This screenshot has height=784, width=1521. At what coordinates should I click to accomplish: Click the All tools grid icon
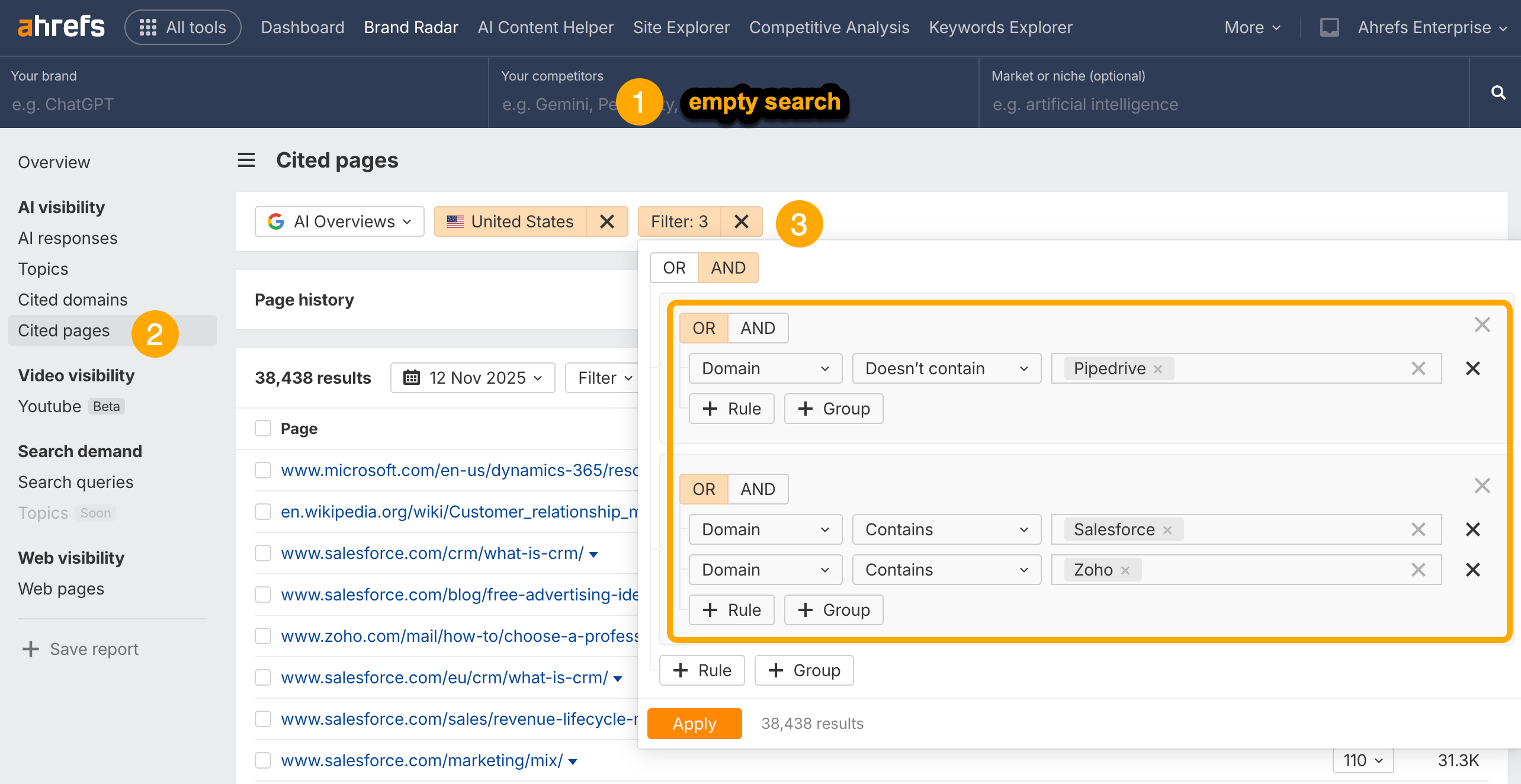coord(147,27)
